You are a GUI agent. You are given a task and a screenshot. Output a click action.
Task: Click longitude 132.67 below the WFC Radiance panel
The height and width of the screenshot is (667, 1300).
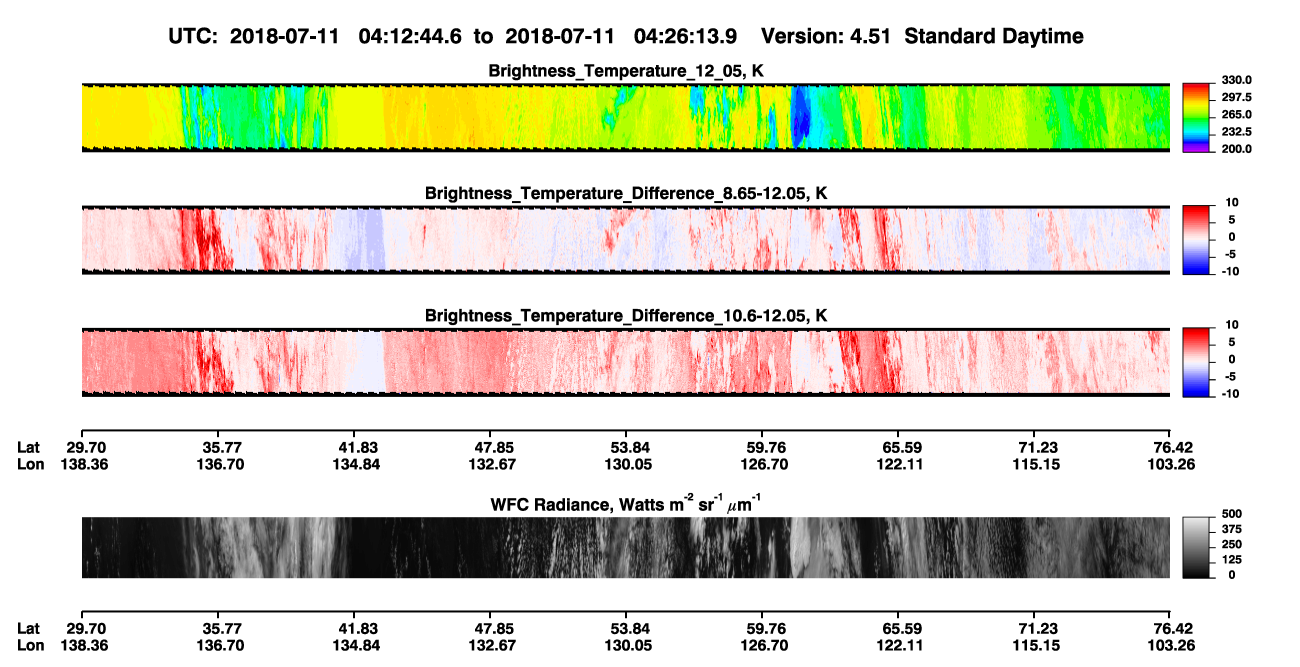click(x=493, y=645)
